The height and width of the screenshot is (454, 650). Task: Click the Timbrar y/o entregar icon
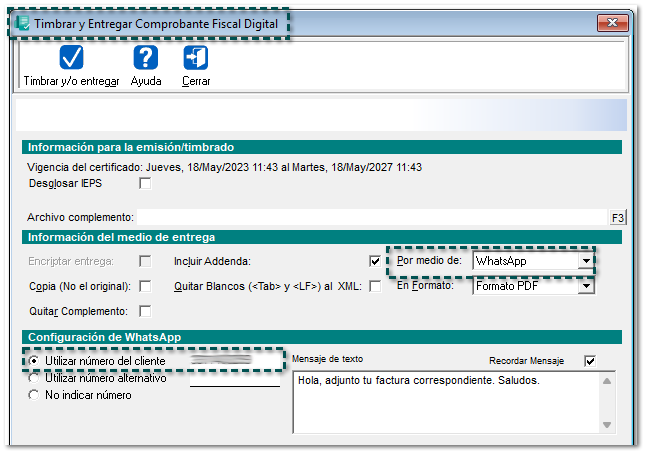(71, 59)
